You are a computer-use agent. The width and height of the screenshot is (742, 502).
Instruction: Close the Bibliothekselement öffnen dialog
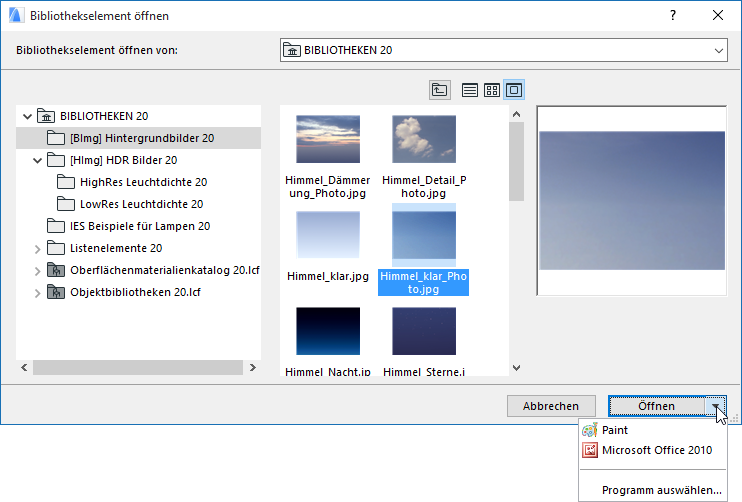click(718, 16)
